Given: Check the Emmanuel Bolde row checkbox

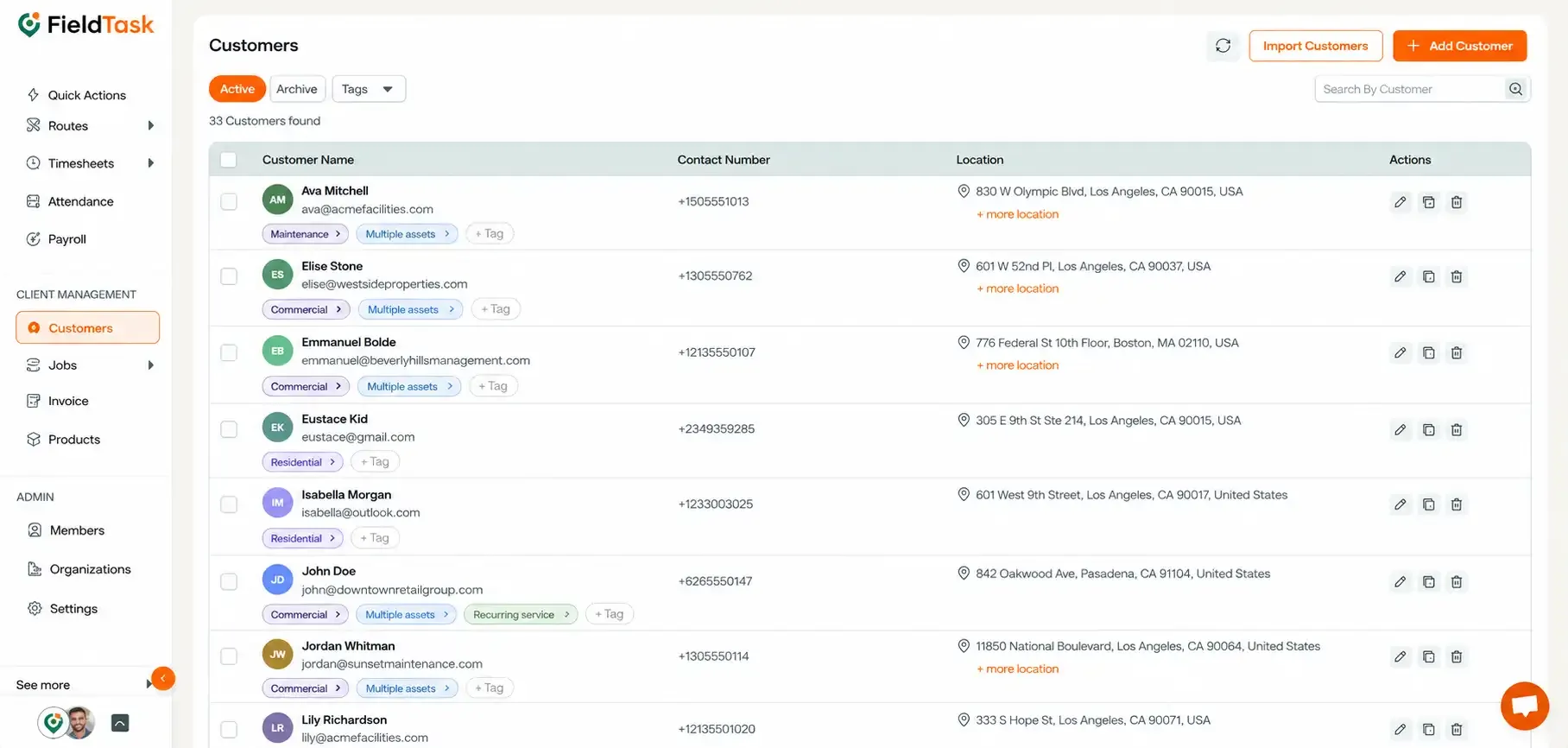Looking at the screenshot, I should [229, 352].
